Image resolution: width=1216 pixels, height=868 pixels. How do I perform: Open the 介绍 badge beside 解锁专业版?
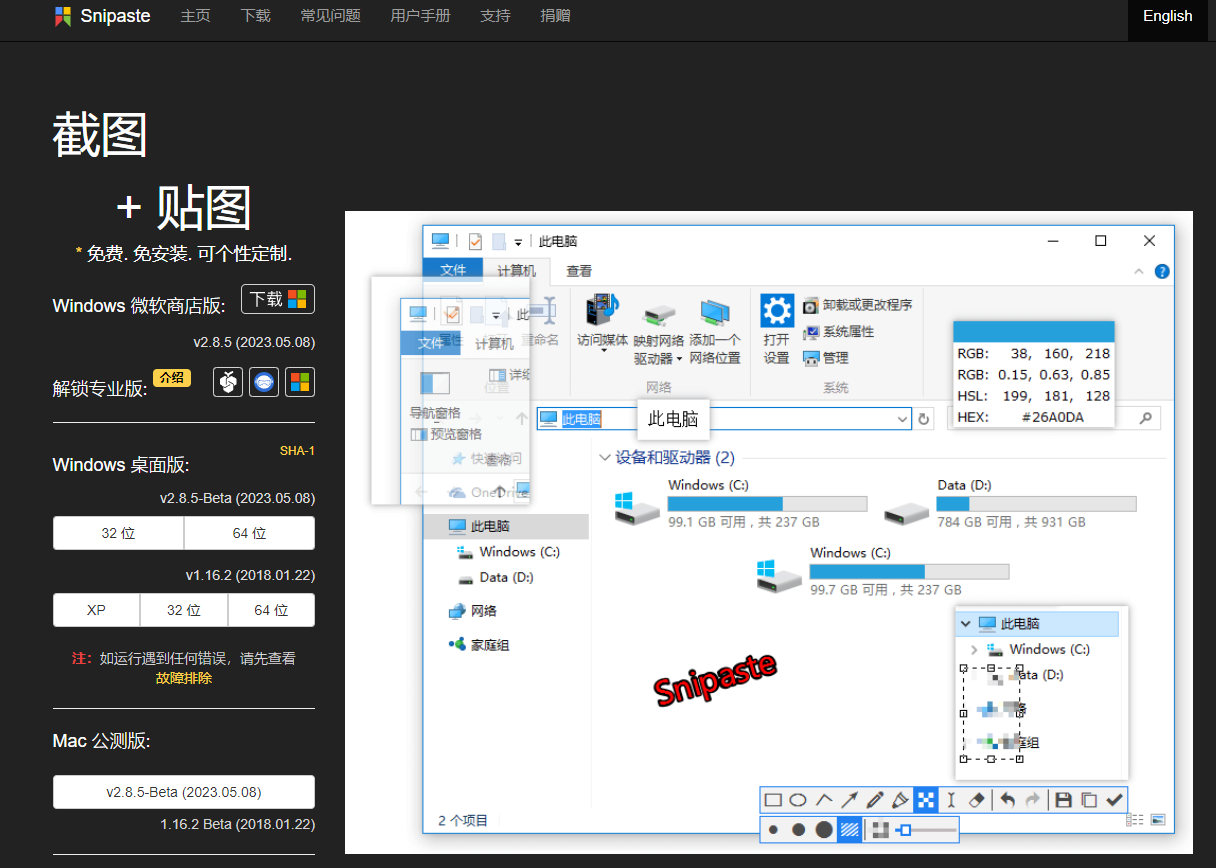tap(172, 378)
